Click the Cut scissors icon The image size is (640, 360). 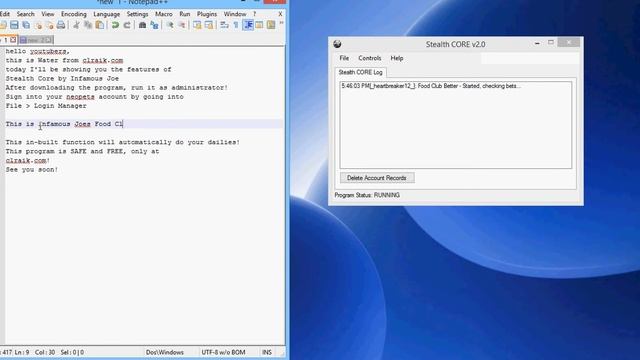point(76,25)
